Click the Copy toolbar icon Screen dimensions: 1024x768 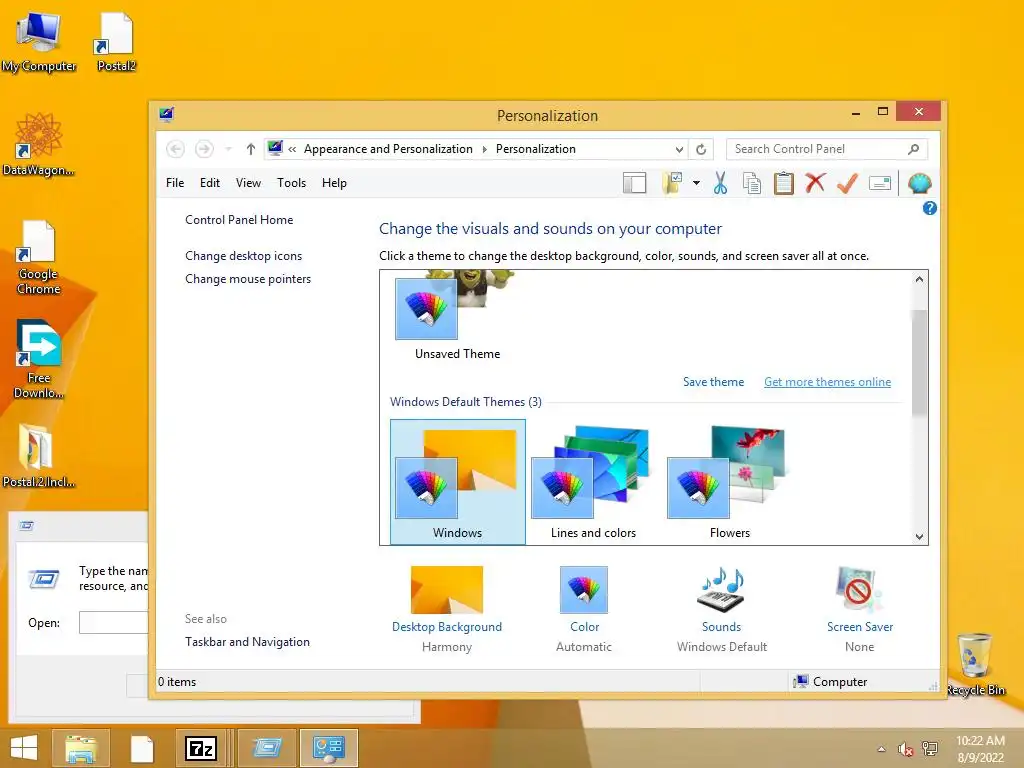(752, 184)
